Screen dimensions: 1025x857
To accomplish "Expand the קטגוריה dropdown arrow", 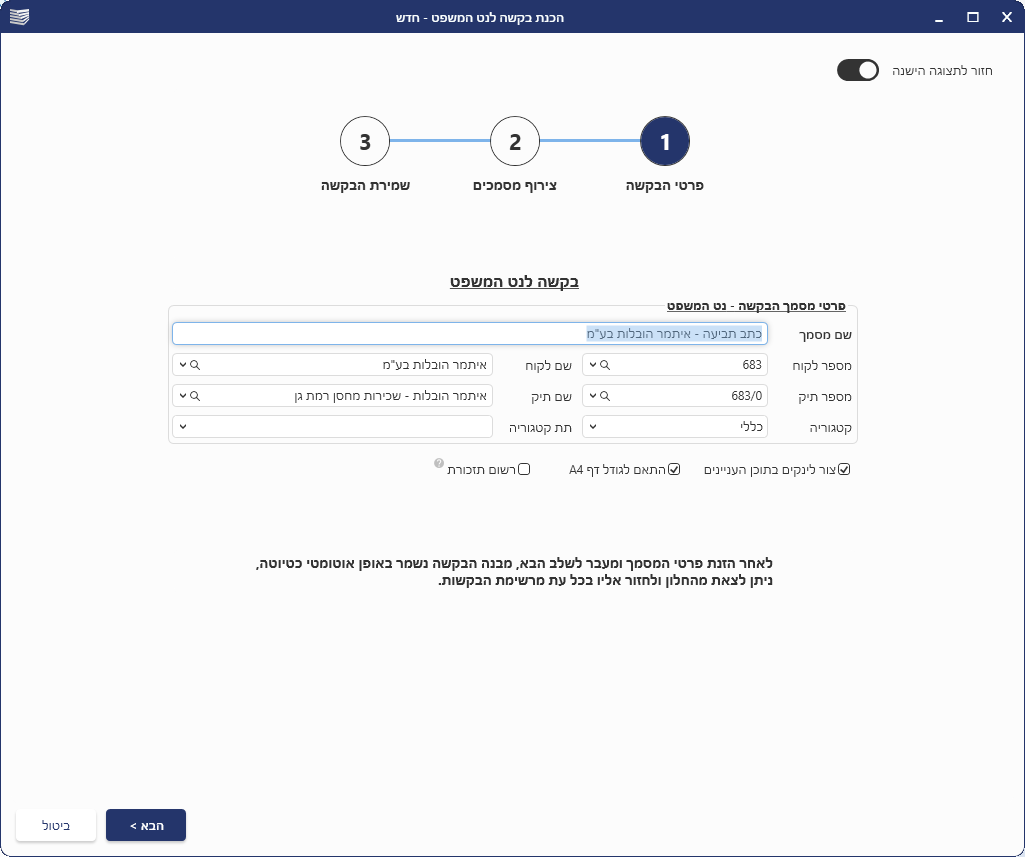I will pyautogui.click(x=591, y=427).
